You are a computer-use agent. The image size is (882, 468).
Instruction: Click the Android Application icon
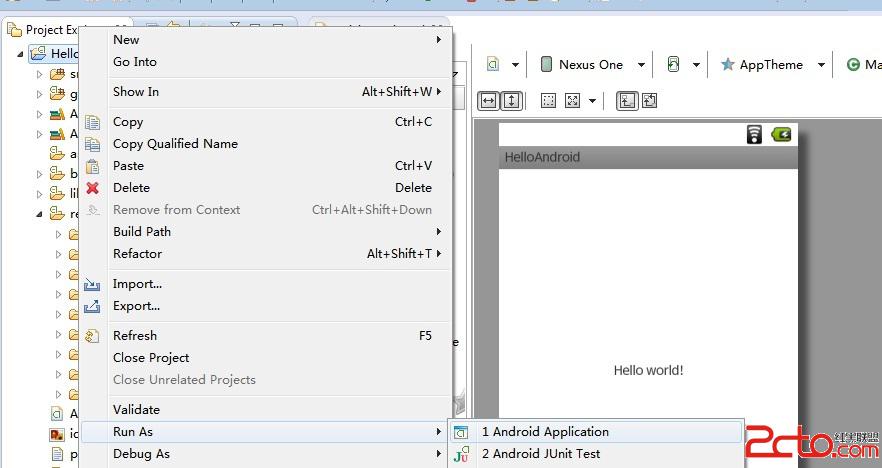pyautogui.click(x=461, y=432)
